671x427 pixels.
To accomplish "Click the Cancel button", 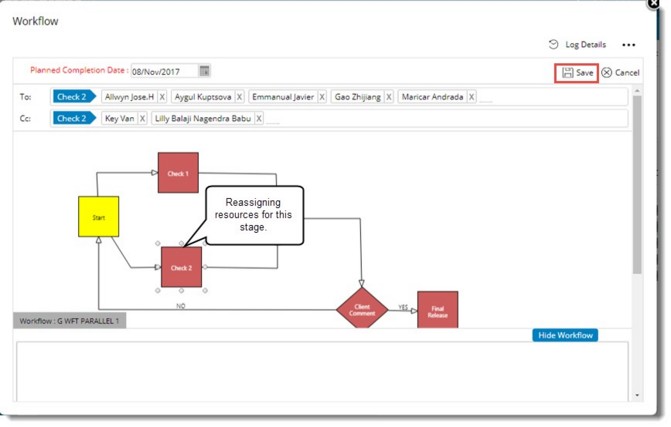I will pos(620,73).
